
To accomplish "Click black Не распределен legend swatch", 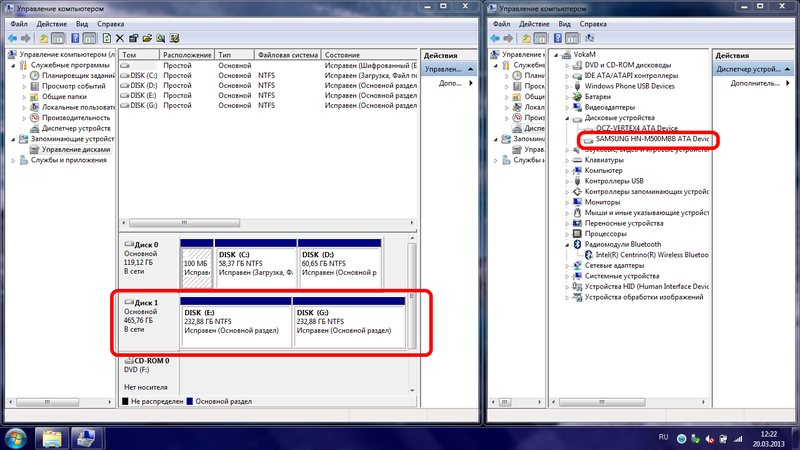I will click(125, 402).
